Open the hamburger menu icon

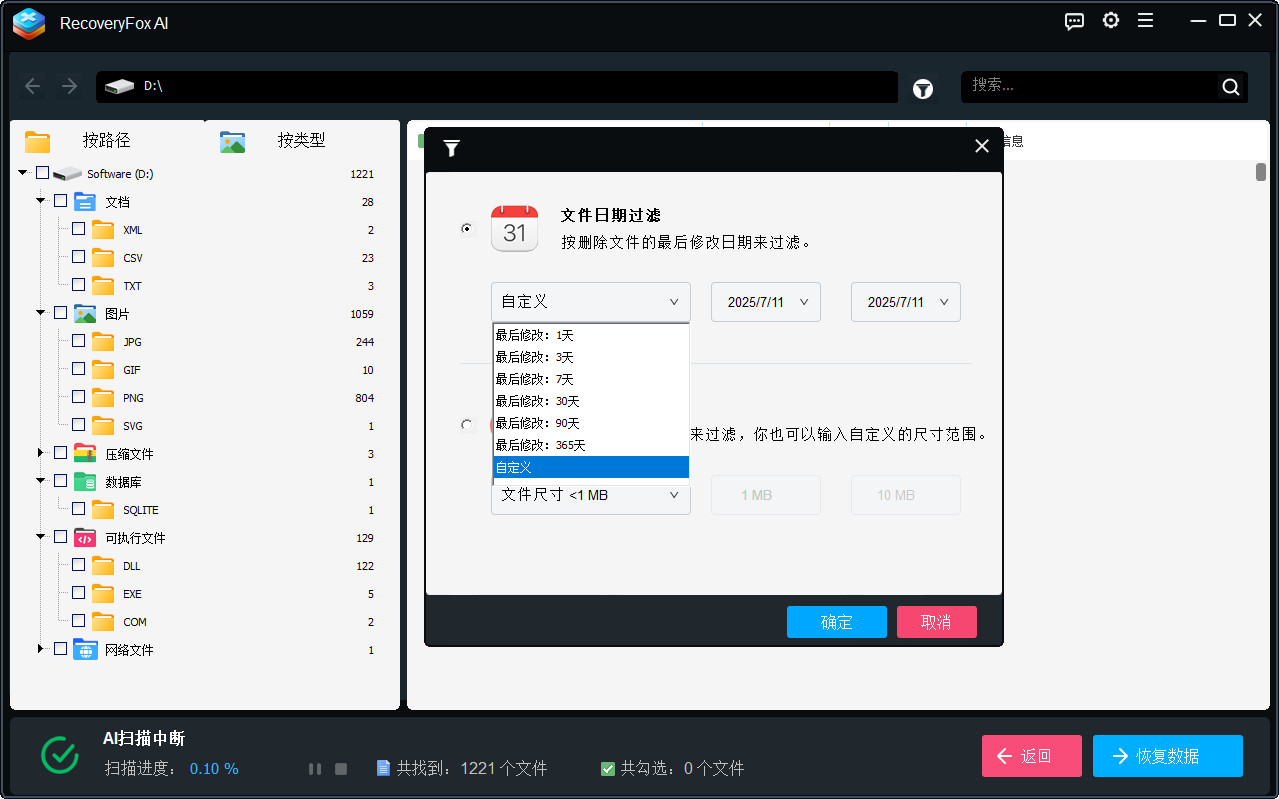click(x=1145, y=20)
